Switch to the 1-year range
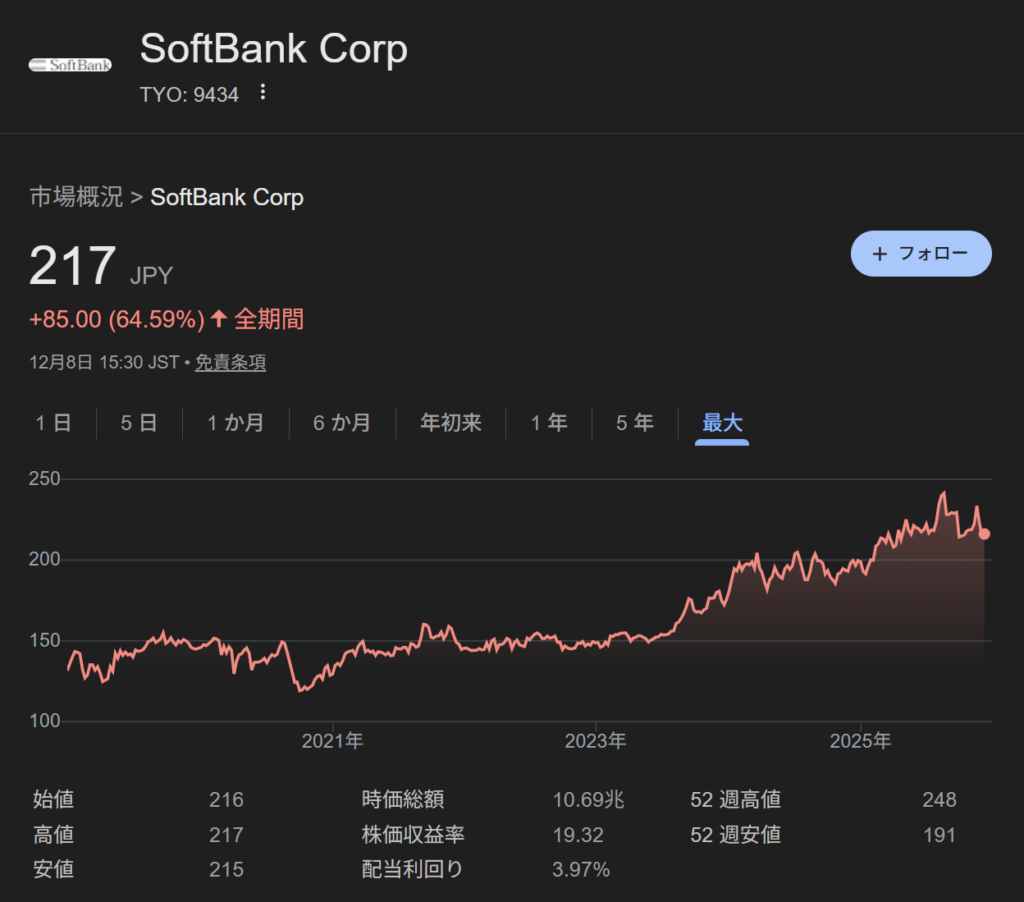1024x902 pixels. 548,423
